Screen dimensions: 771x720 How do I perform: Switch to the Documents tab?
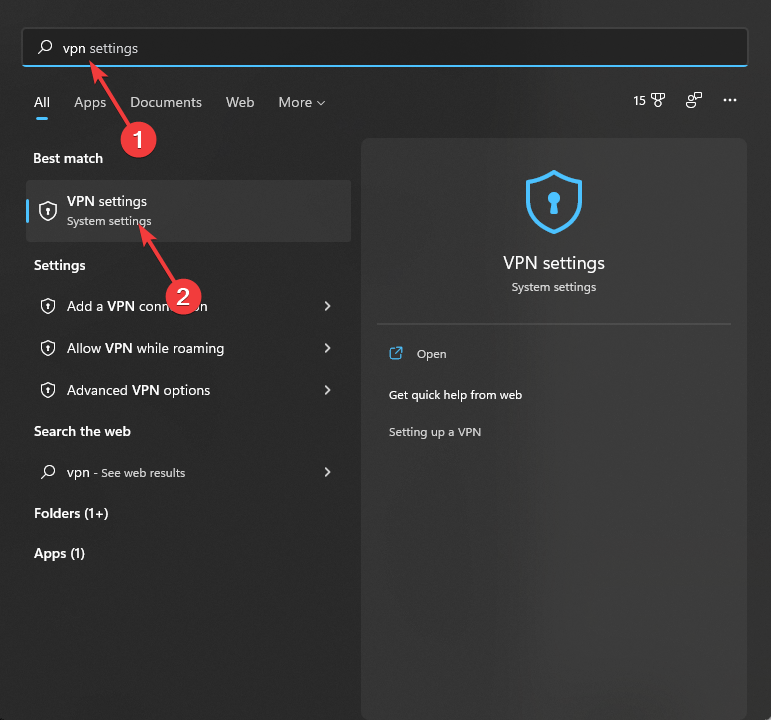coord(166,102)
